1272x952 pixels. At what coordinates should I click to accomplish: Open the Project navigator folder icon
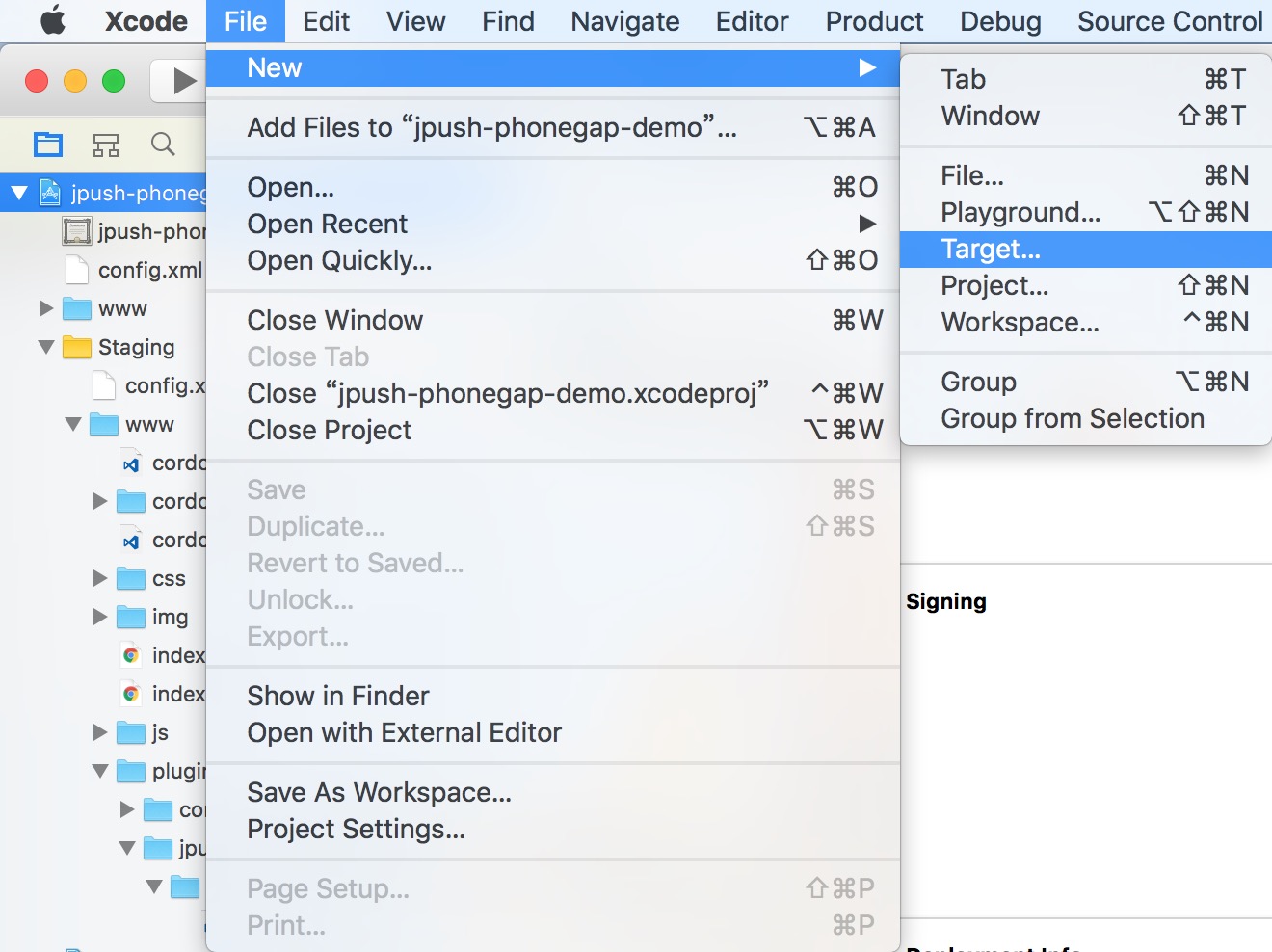[x=48, y=145]
